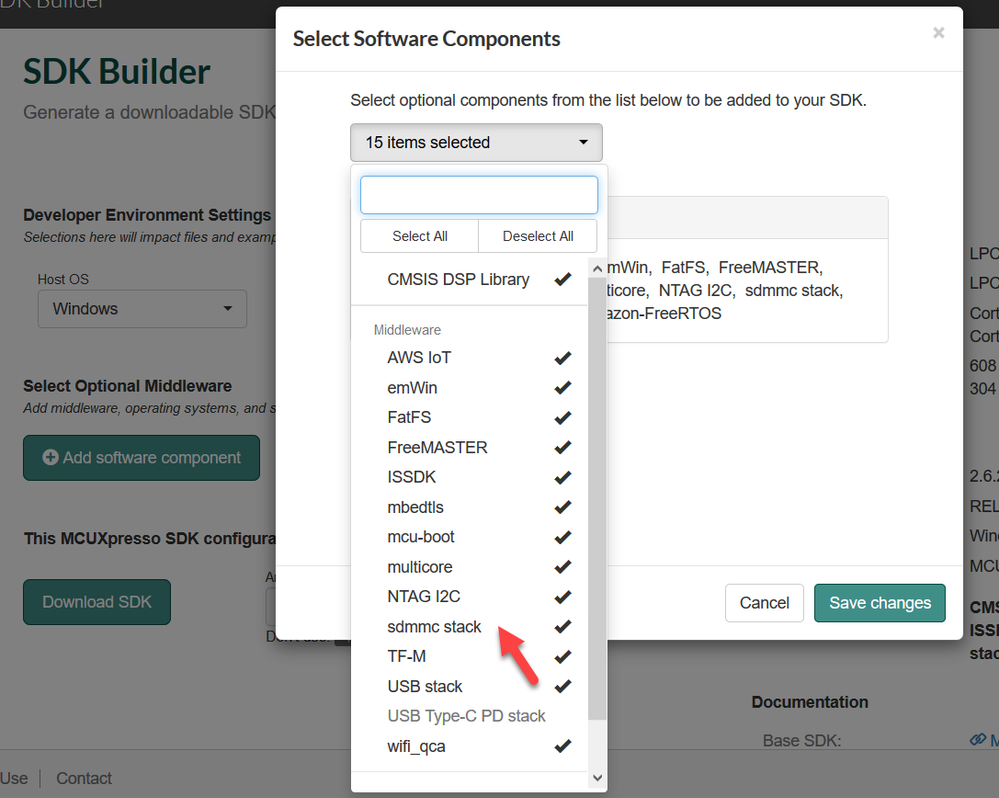Click the checkmark next to CMSIS DSP Library
This screenshot has width=999, height=798.
[x=563, y=279]
